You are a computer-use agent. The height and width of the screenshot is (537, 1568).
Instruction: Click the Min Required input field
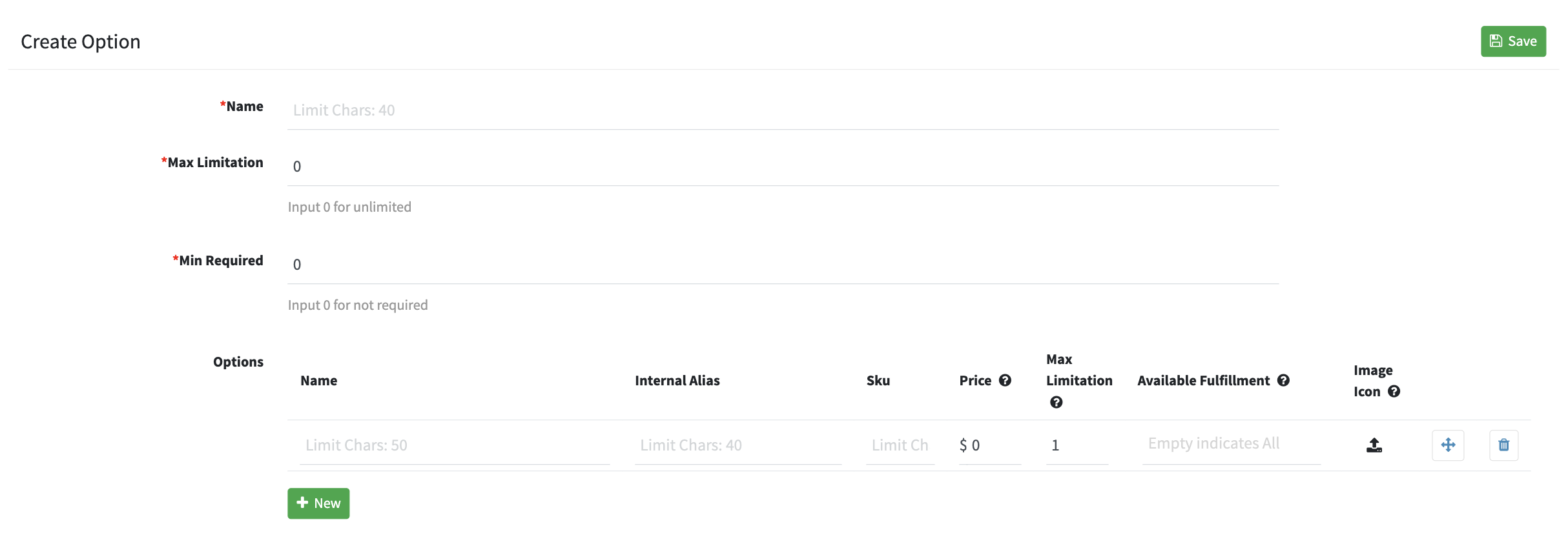tap(783, 265)
